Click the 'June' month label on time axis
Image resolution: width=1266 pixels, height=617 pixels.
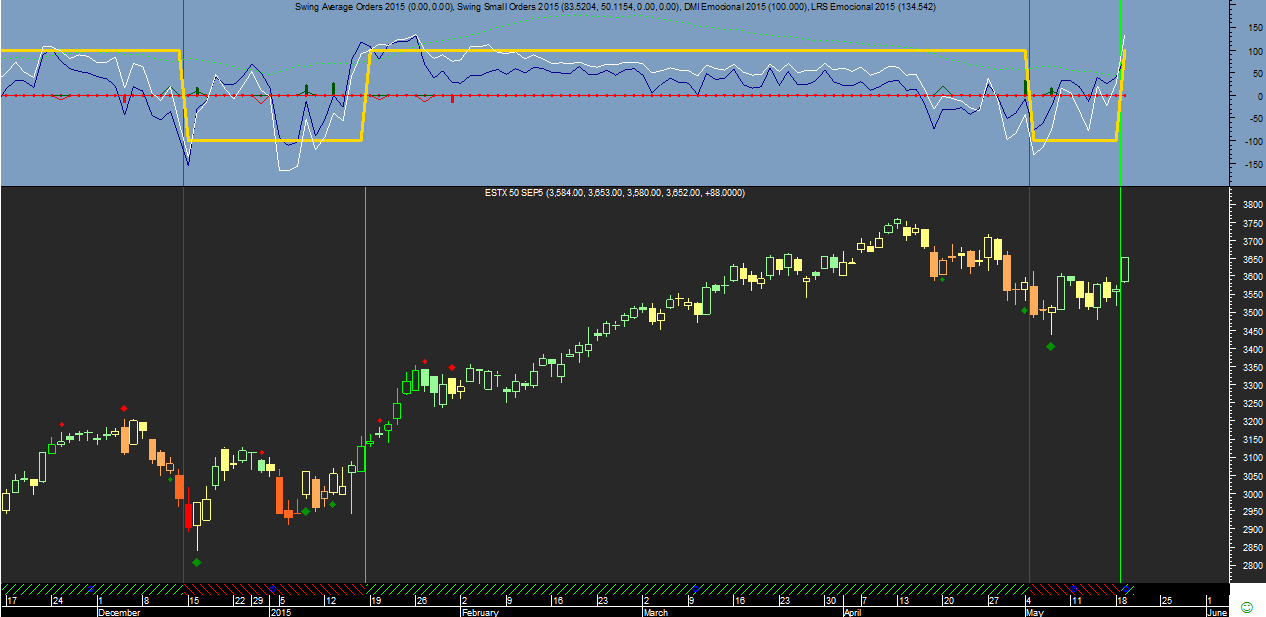1217,611
